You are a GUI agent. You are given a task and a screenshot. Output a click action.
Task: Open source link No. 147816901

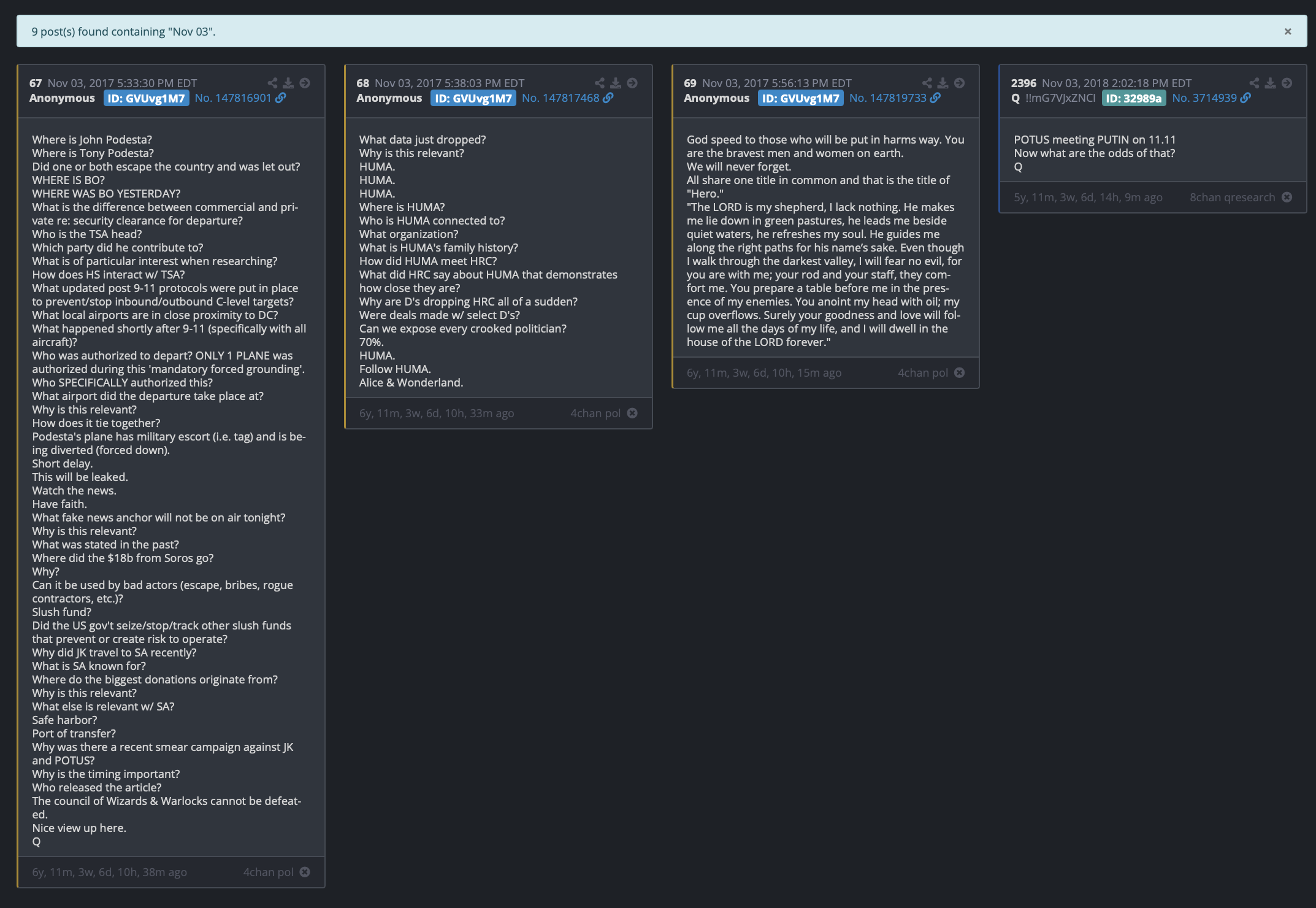(x=233, y=98)
